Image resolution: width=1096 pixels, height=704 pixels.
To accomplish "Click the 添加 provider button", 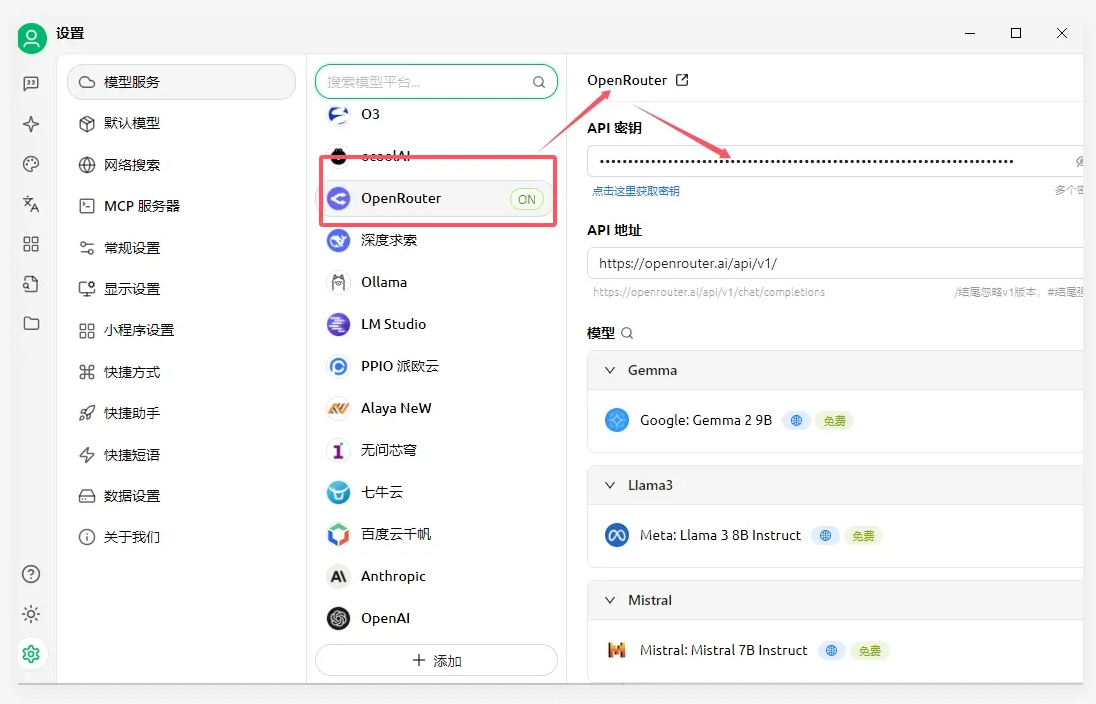I will pyautogui.click(x=436, y=661).
